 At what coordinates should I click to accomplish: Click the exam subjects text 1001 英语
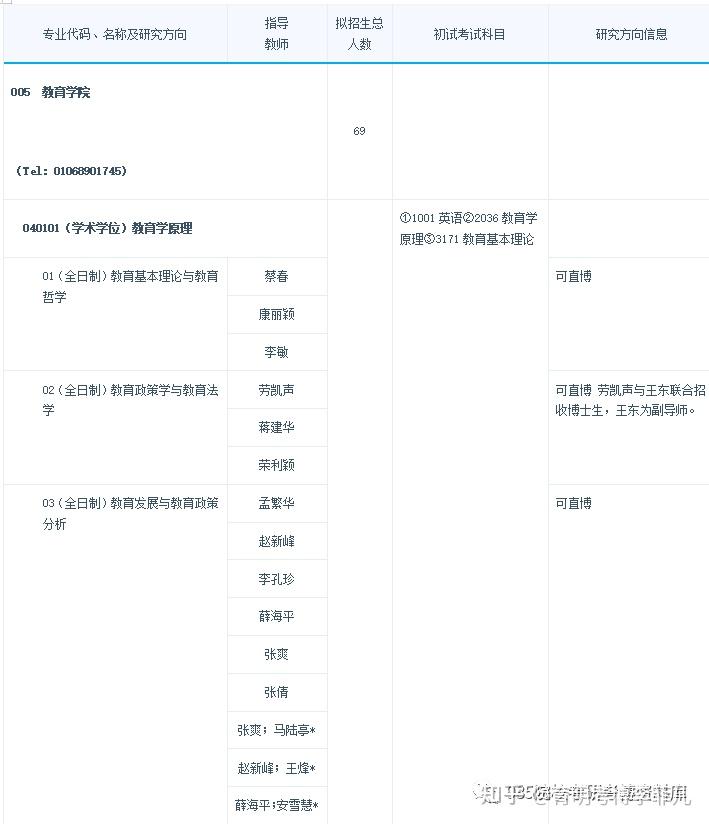pyautogui.click(x=430, y=218)
